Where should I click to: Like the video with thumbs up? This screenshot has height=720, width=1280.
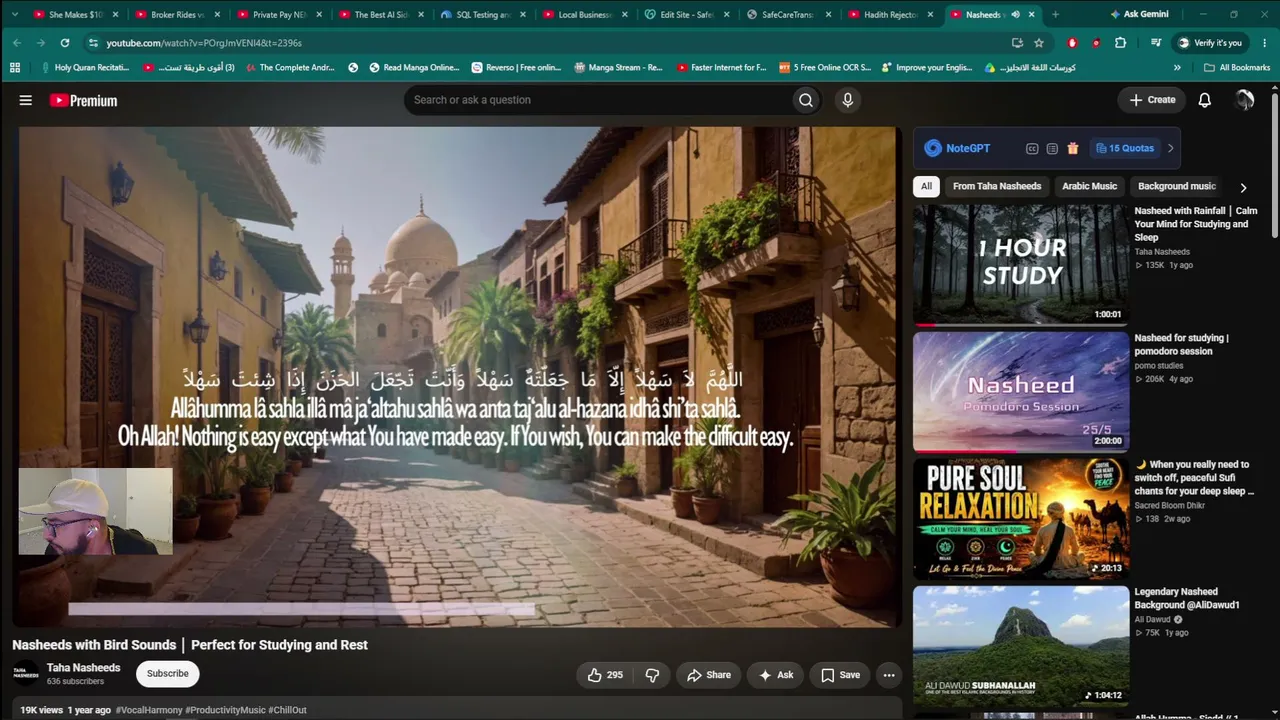click(x=605, y=675)
